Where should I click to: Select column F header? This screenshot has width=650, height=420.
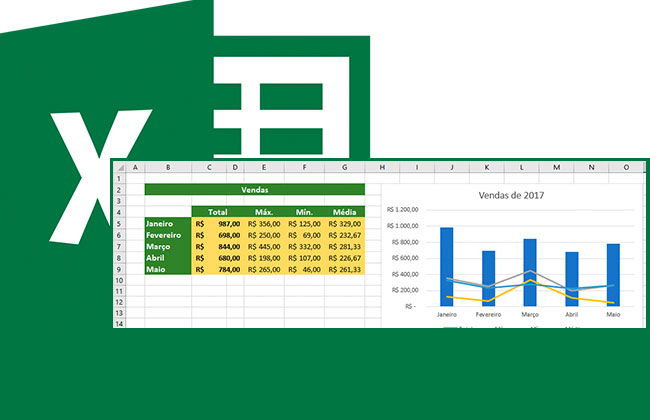(304, 168)
